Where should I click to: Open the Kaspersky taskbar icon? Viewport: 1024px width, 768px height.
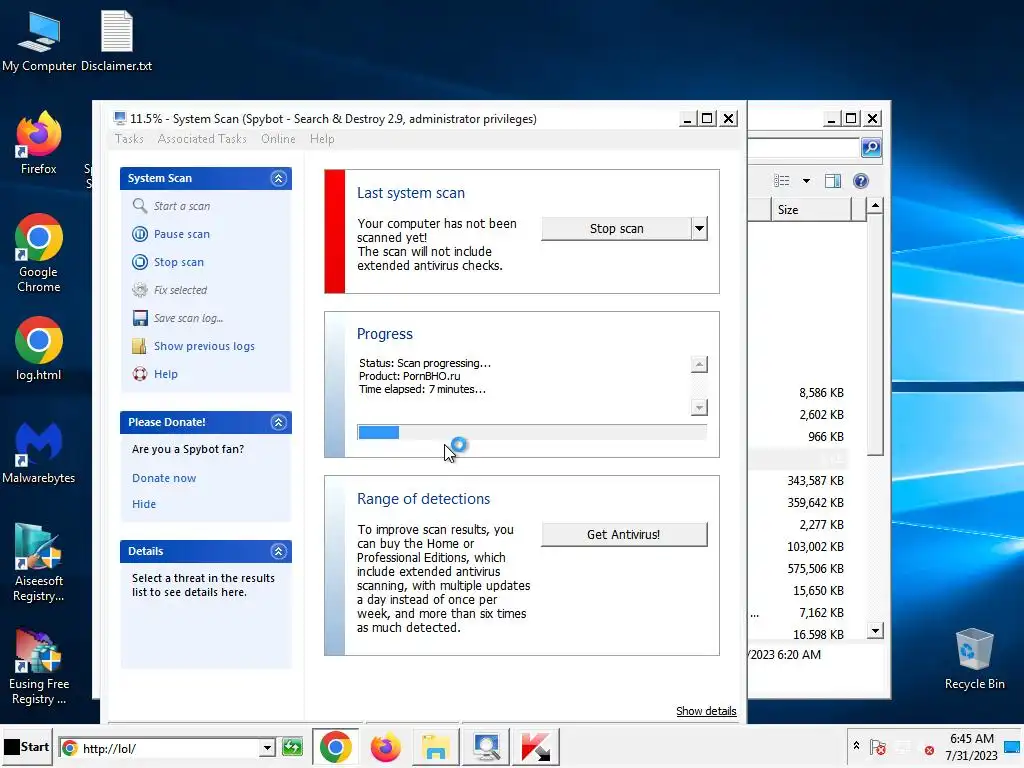[536, 747]
